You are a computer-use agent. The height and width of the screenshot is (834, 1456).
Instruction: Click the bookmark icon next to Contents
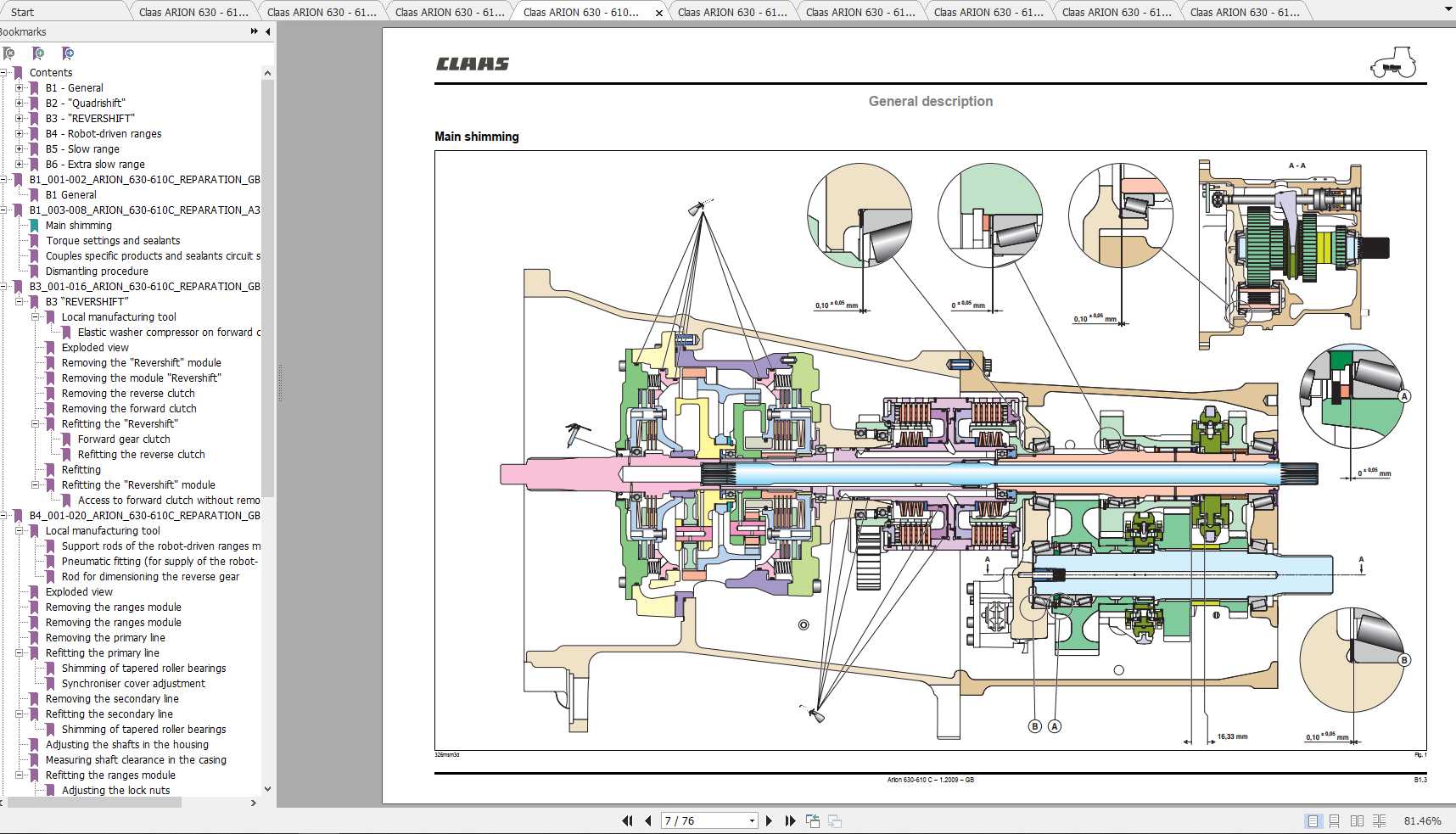coord(18,73)
